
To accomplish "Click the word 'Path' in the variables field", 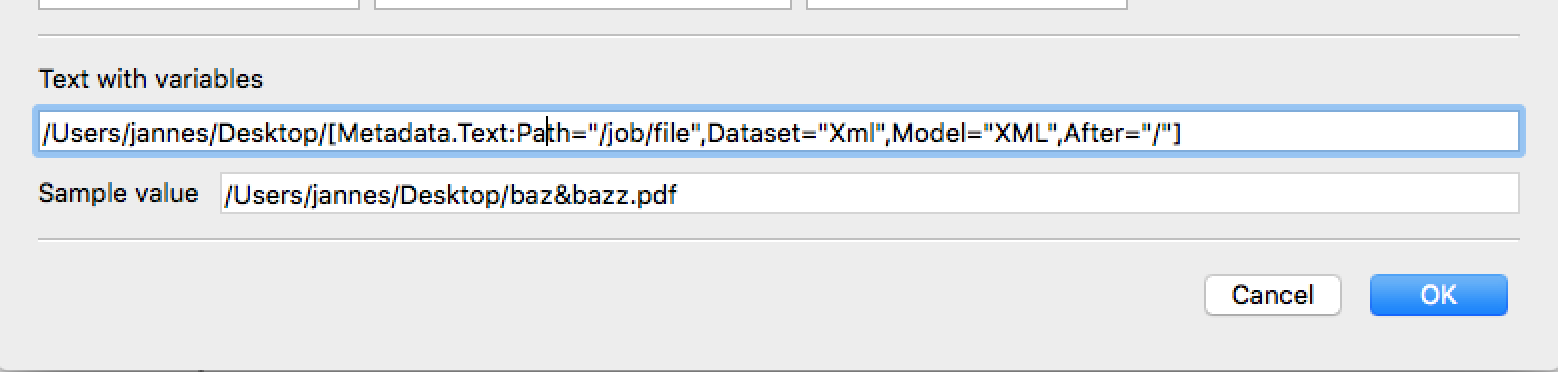I will pyautogui.click(x=542, y=132).
